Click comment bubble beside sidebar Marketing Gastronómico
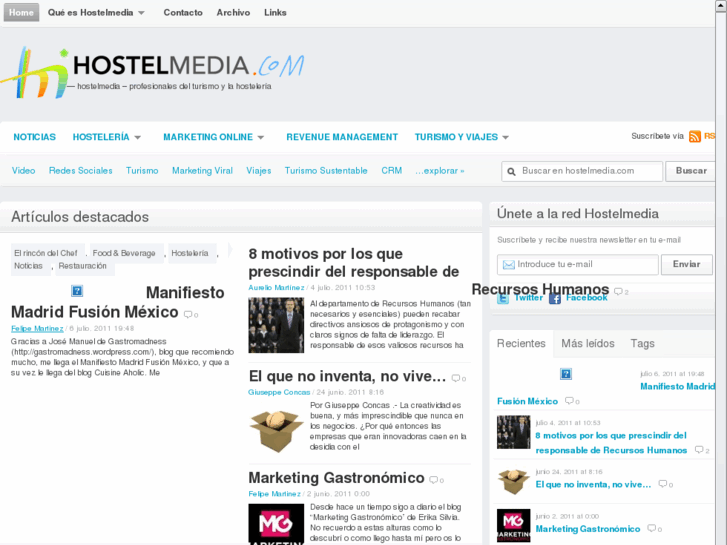 click(x=652, y=528)
